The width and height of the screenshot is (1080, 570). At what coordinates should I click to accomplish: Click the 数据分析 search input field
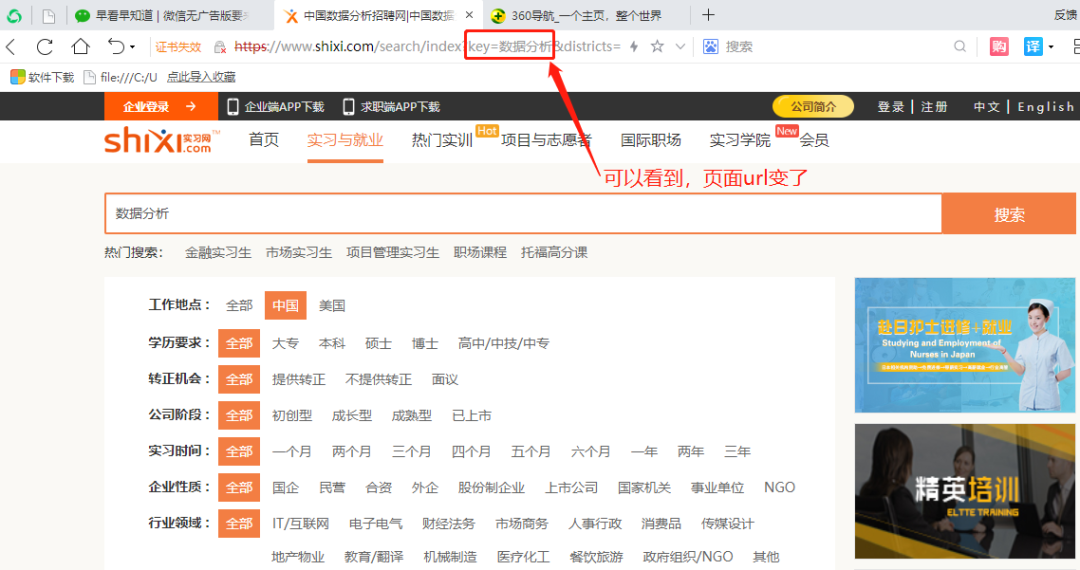point(523,213)
